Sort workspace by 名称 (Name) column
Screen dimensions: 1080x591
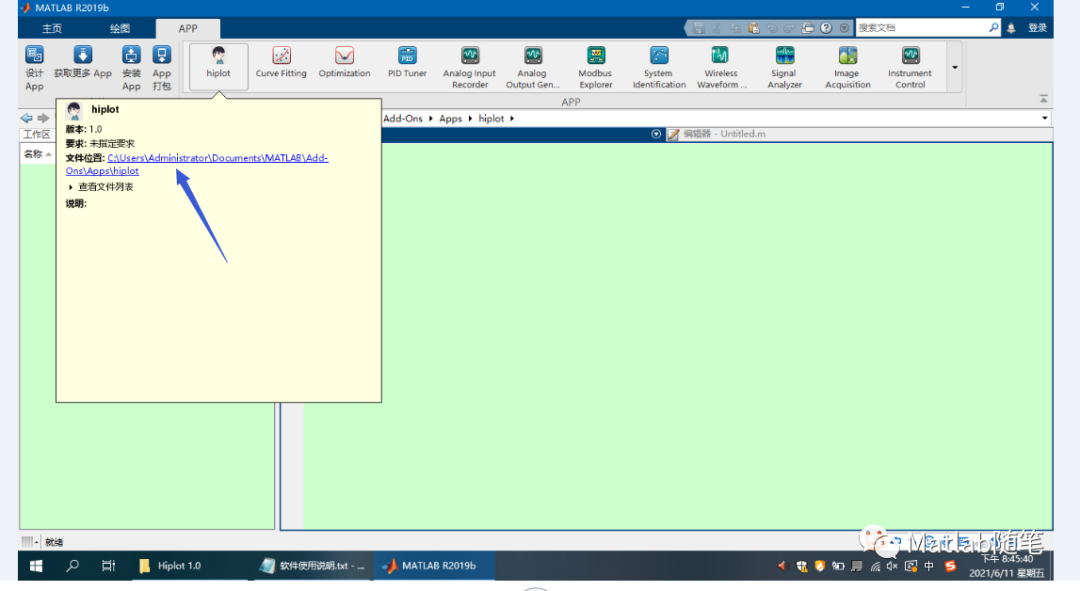click(x=37, y=154)
